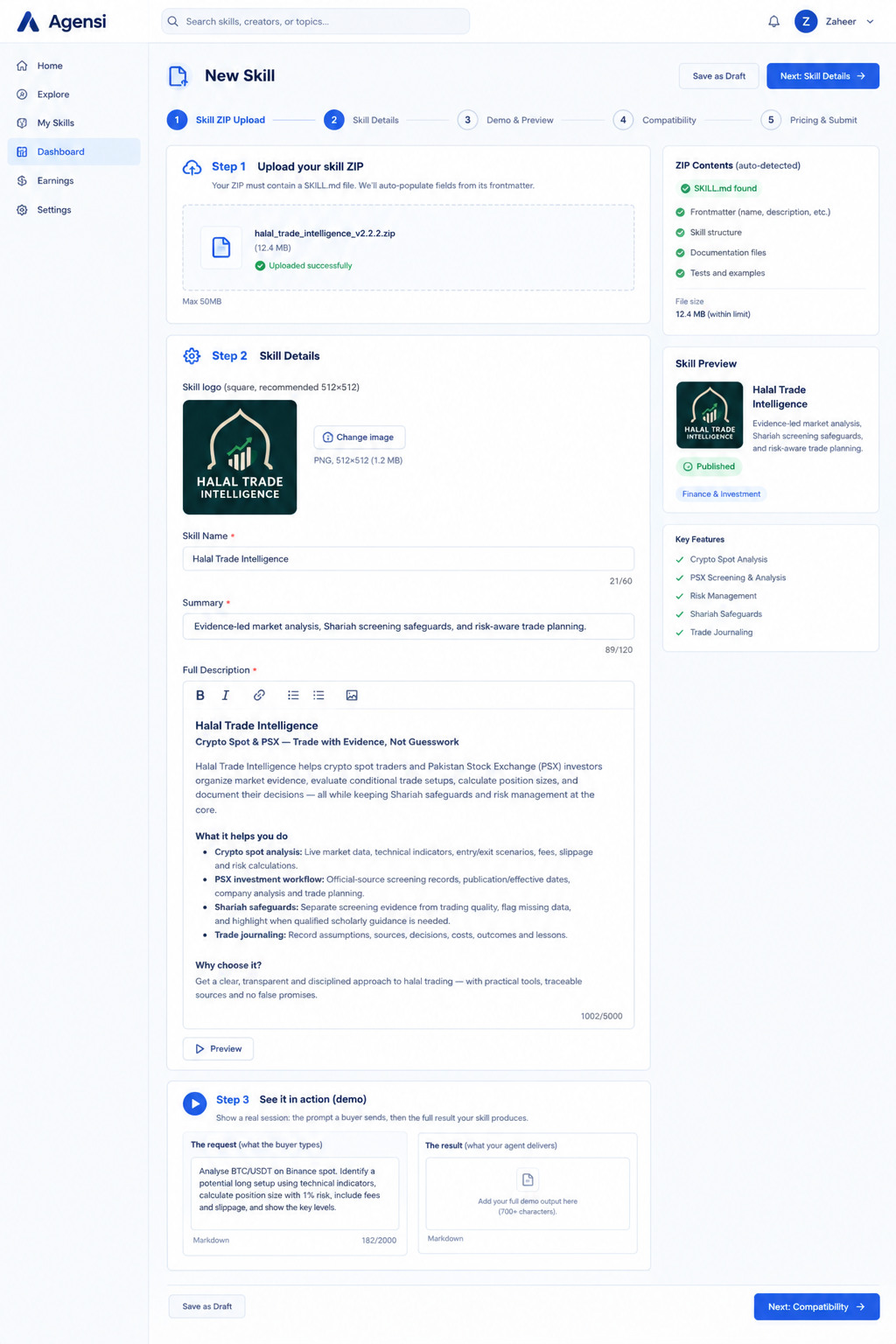Click halal_trade_intelligence_v2.2.2.zip file name

coord(325,234)
